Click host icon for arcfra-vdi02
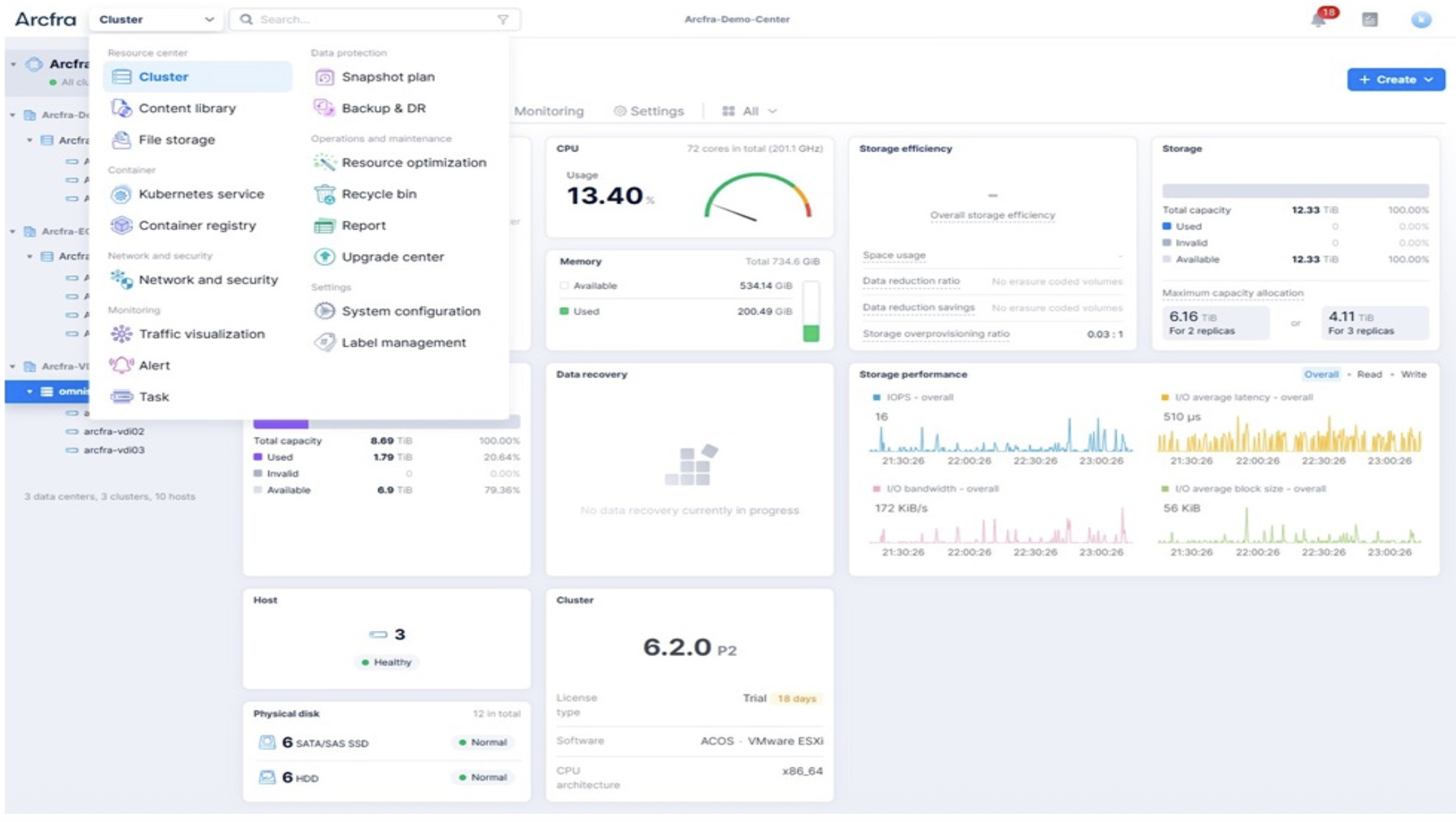The image size is (1456, 822). [72, 431]
